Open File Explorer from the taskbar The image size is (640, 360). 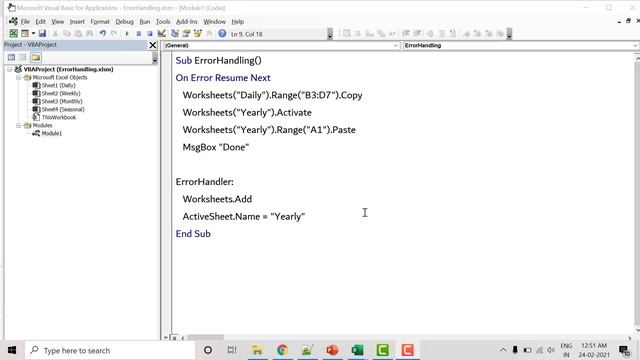click(257, 350)
